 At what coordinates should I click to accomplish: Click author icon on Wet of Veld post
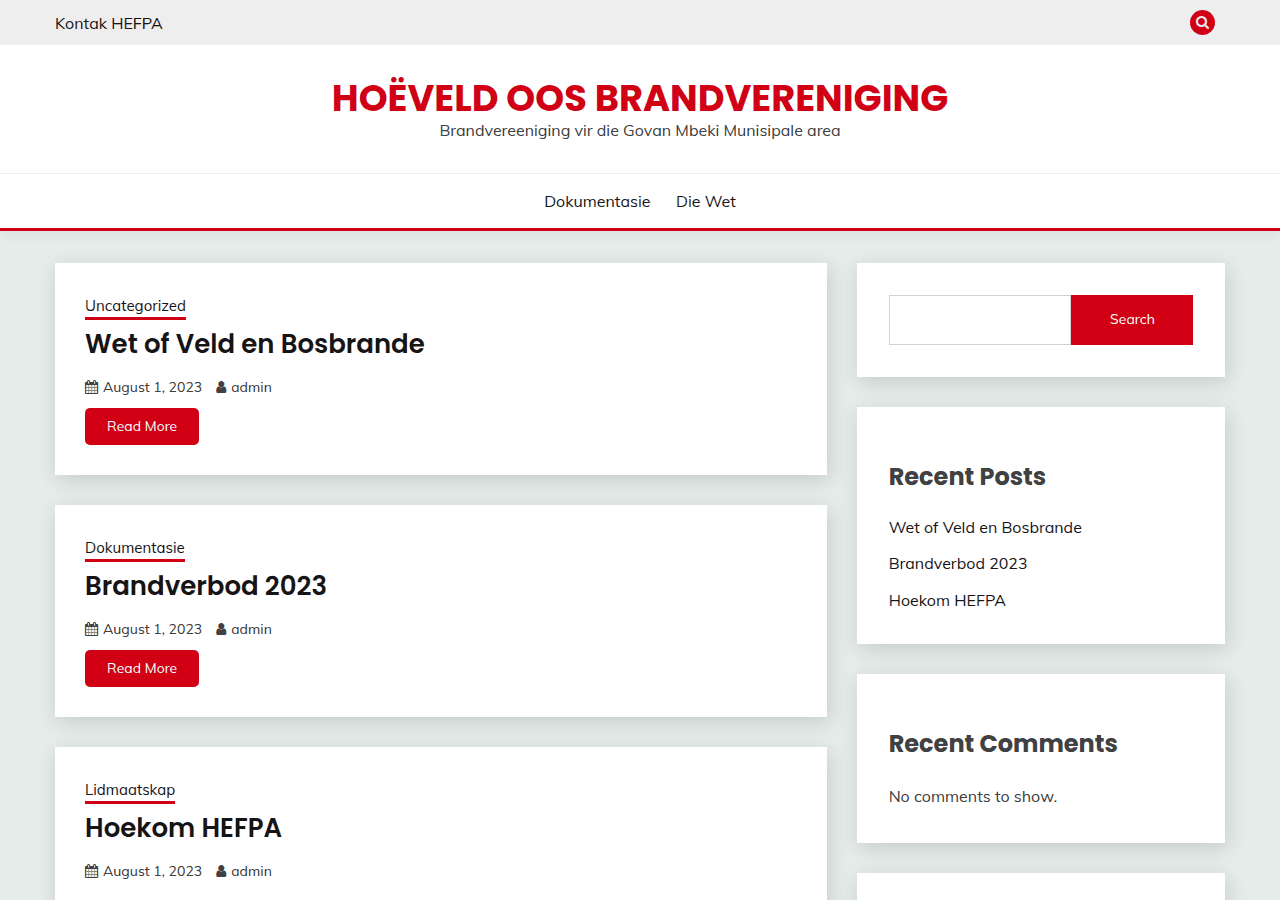221,387
